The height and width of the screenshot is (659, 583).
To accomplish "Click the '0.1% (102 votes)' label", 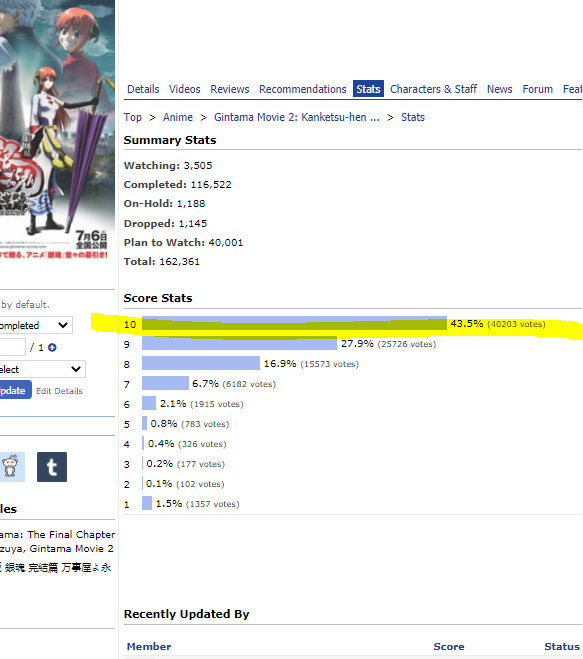I will click(x=185, y=484).
